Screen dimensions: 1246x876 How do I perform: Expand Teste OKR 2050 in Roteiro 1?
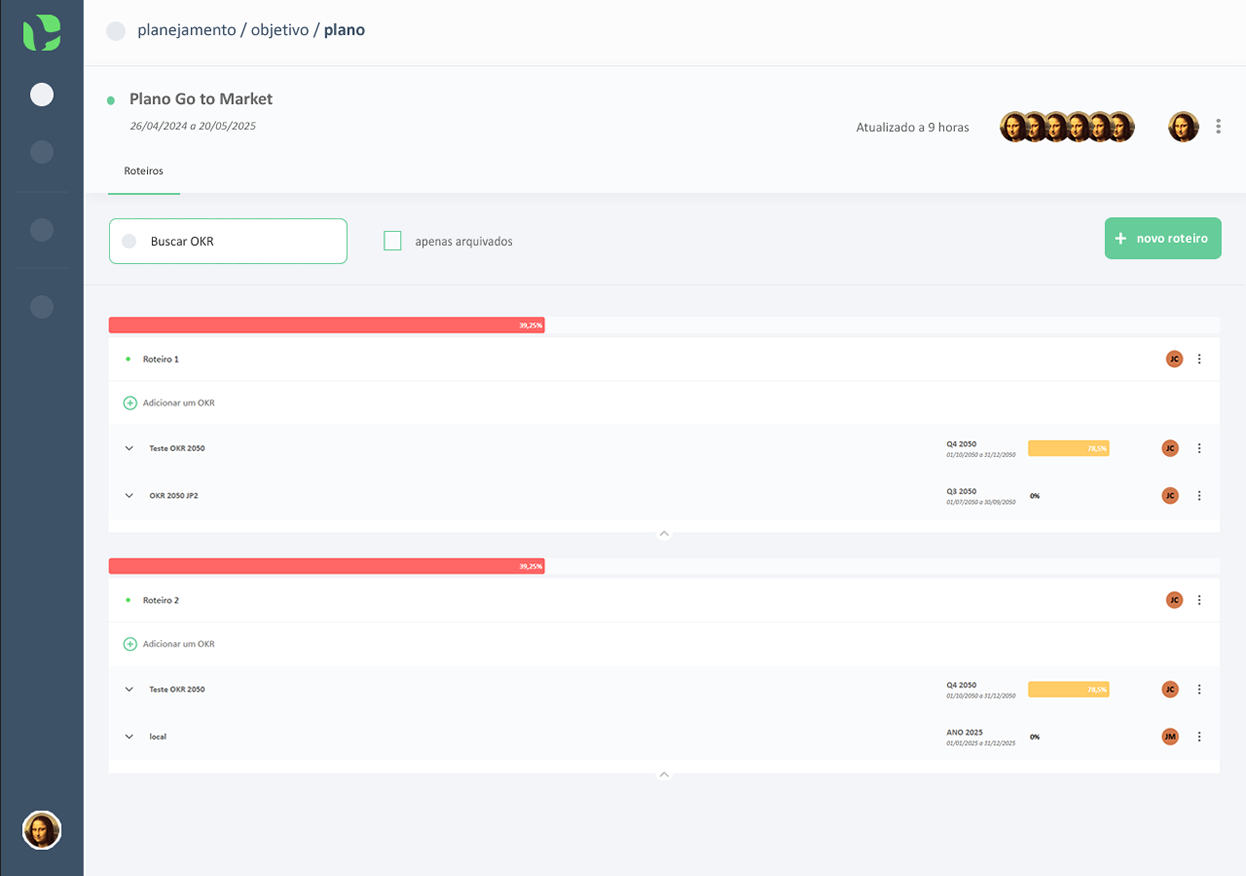pyautogui.click(x=129, y=449)
